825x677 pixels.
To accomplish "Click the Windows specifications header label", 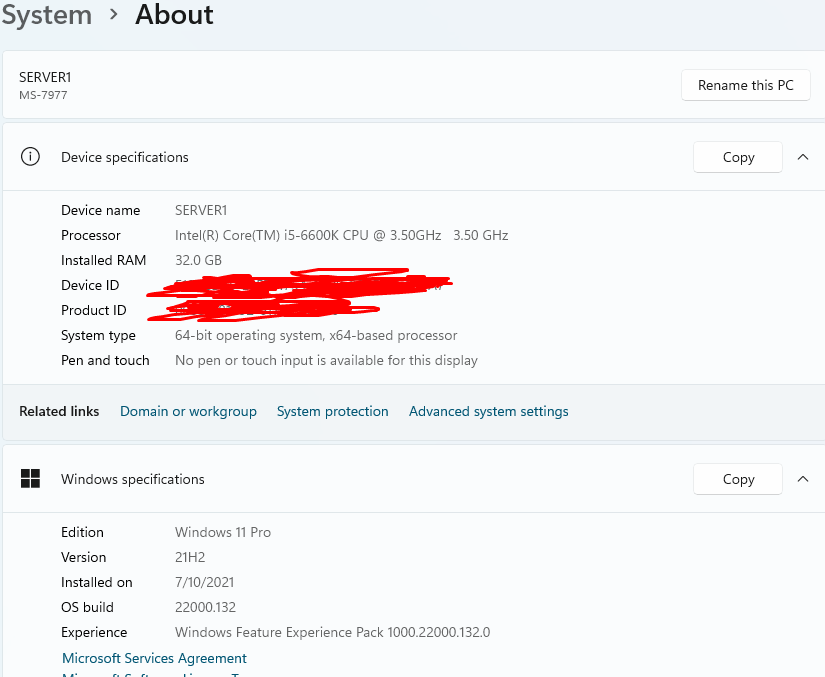I will click(x=133, y=479).
